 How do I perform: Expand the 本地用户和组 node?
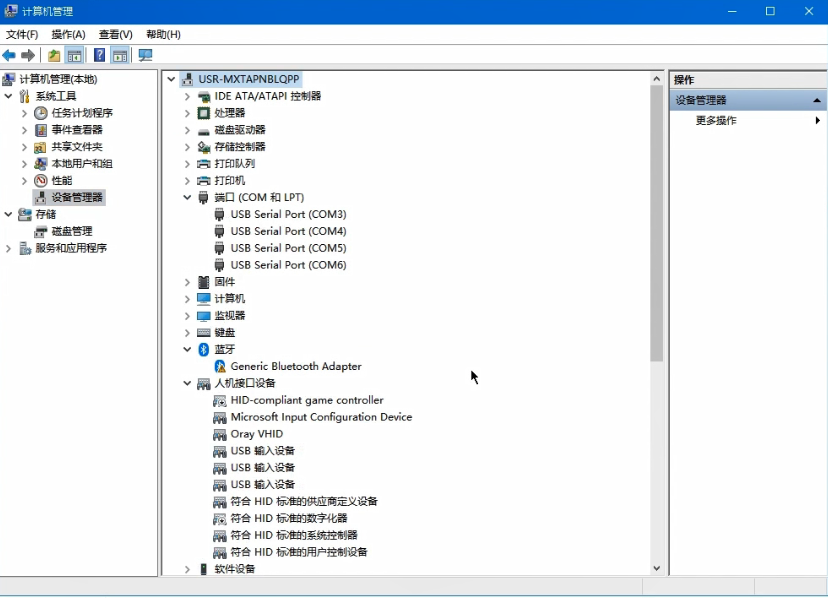click(24, 164)
